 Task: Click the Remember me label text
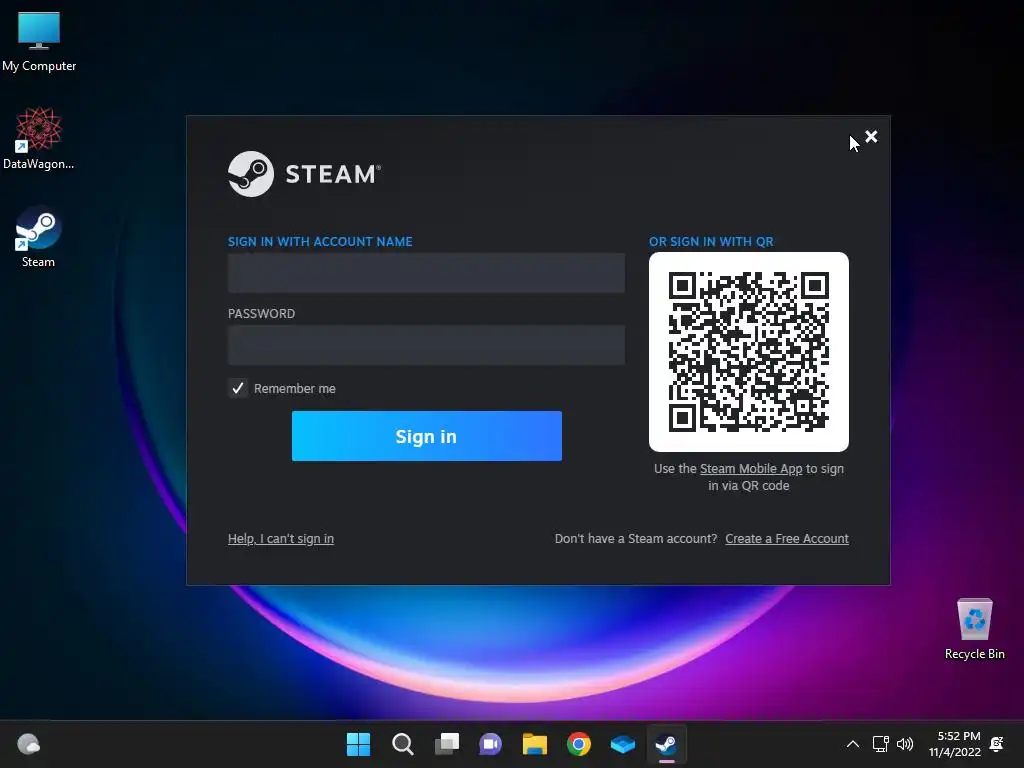click(x=295, y=389)
